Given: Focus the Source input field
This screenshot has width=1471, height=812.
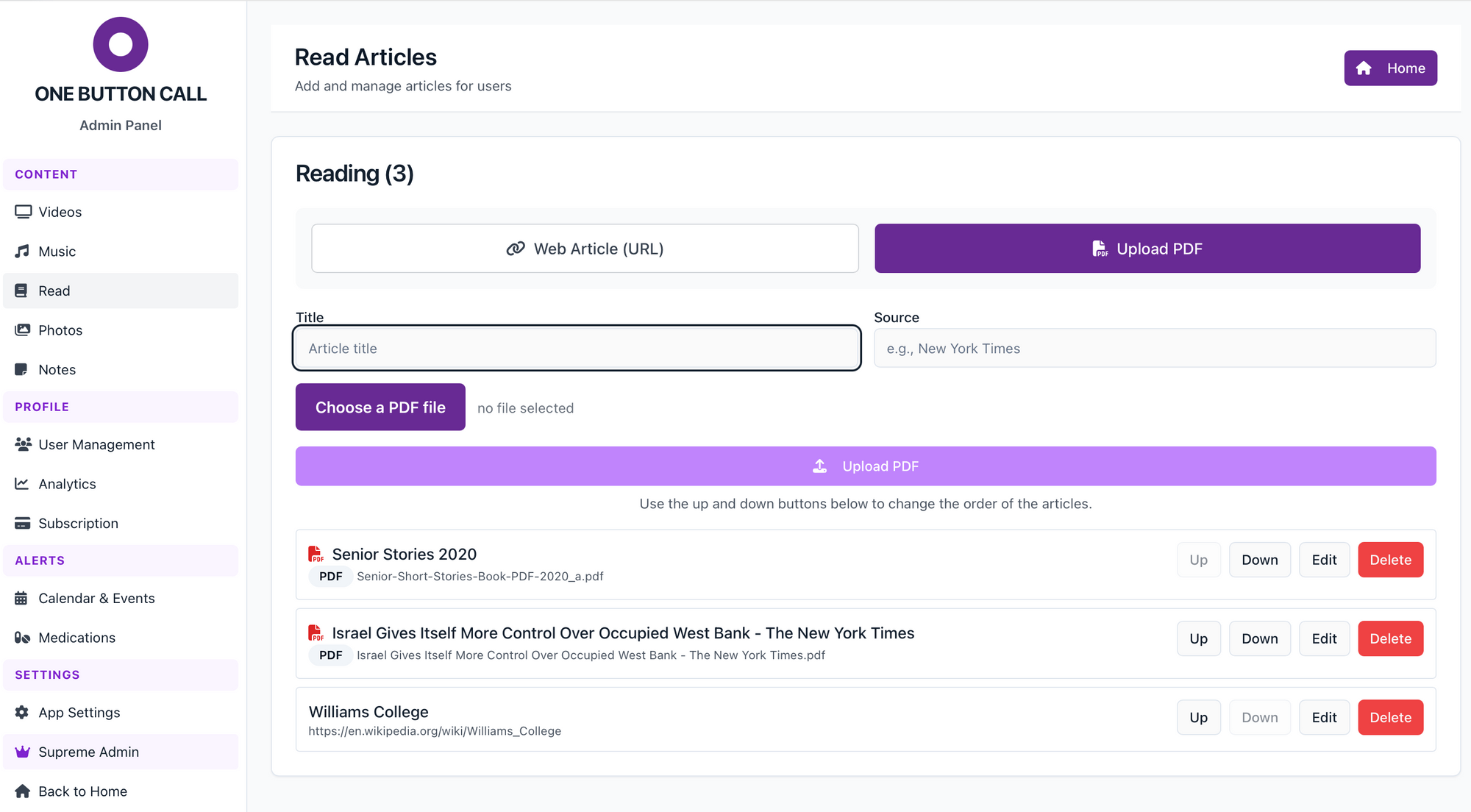Looking at the screenshot, I should coord(1154,349).
